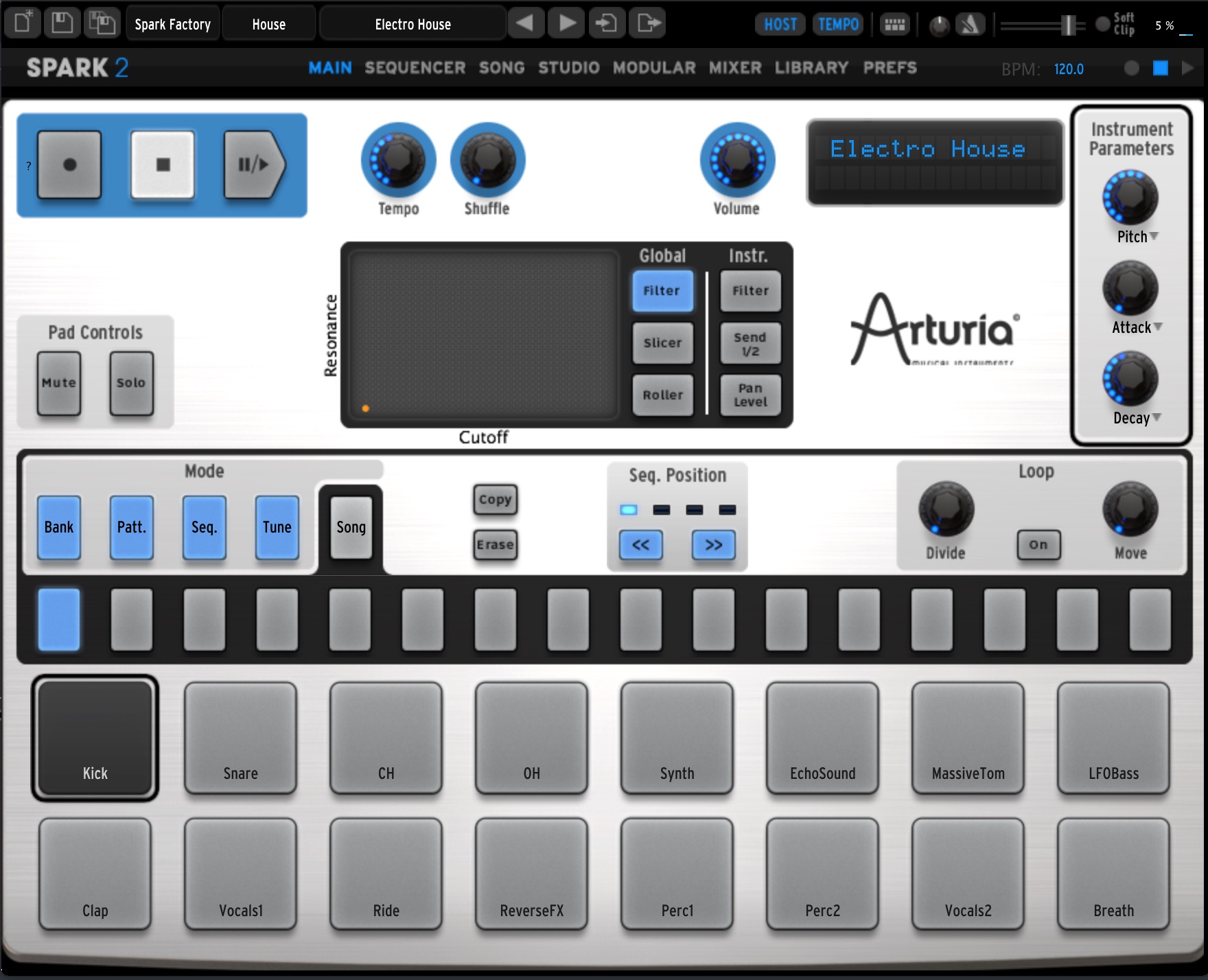Click the record dot beside BPM
Image resolution: width=1208 pixels, height=980 pixels.
1132,68
